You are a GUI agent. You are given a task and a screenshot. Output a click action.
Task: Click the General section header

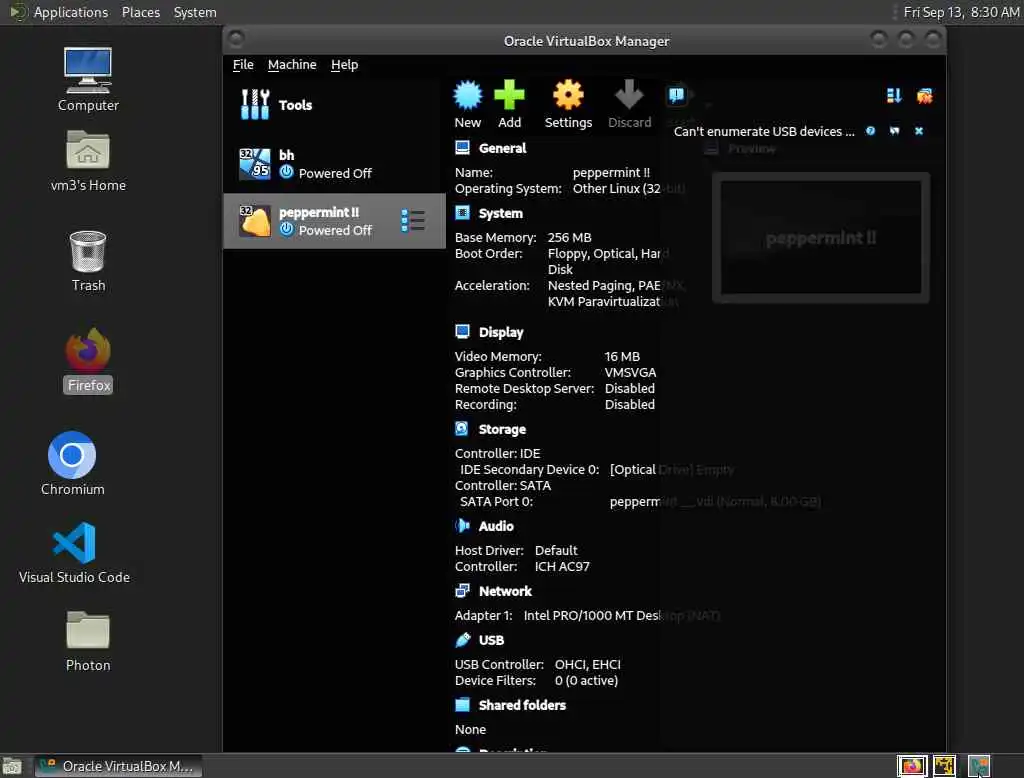click(x=502, y=148)
